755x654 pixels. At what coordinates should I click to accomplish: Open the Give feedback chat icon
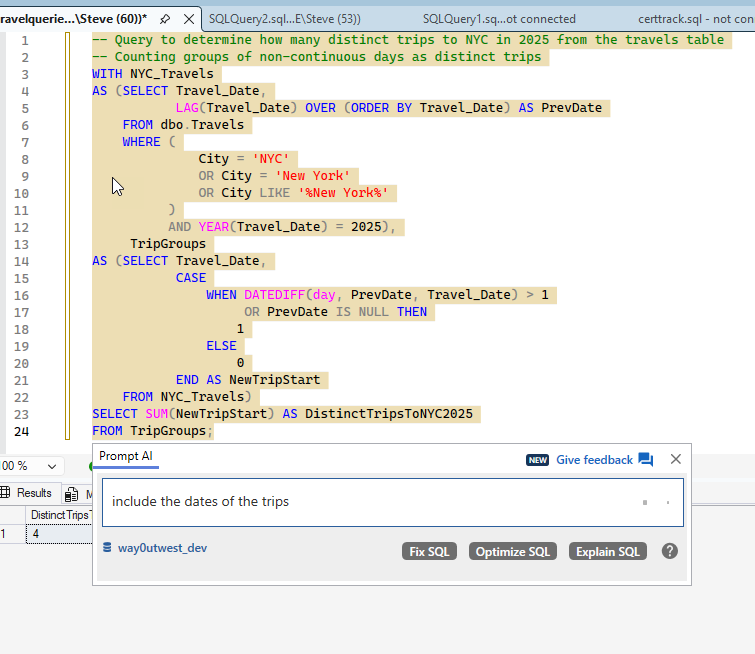click(645, 460)
